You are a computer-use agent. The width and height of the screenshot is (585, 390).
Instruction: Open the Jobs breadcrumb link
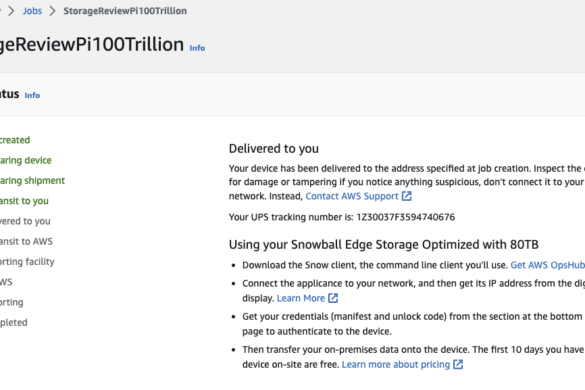tap(32, 11)
